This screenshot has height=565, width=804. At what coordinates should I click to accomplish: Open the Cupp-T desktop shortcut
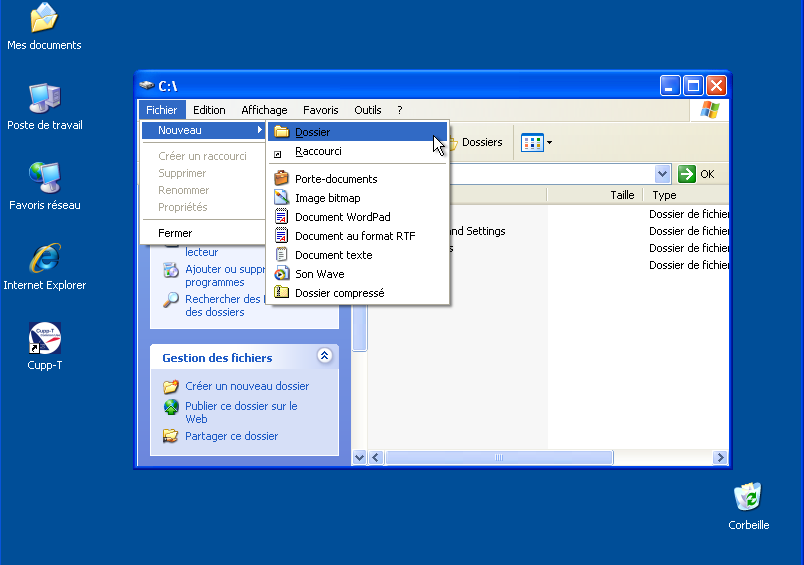point(44,340)
